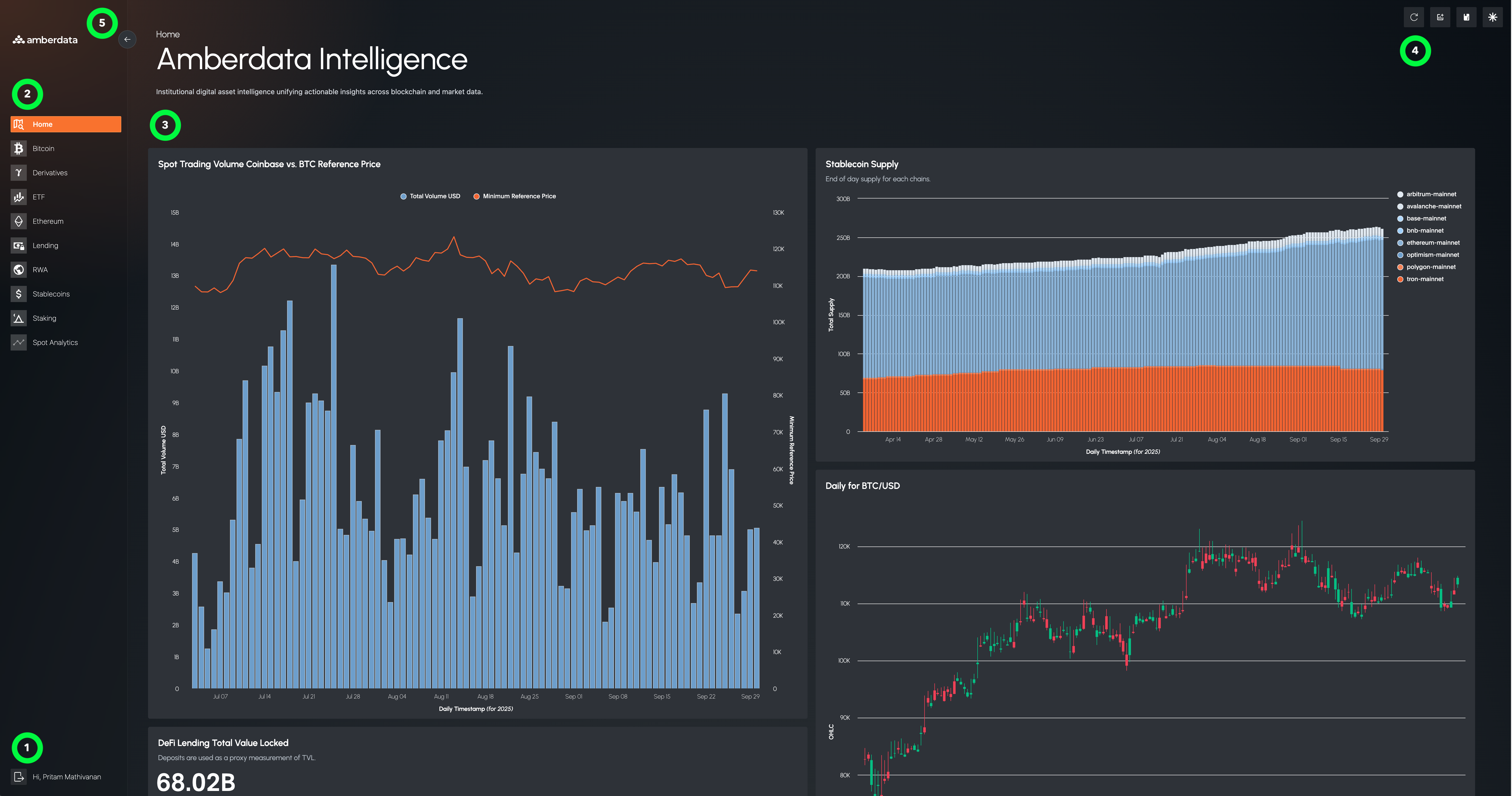Click the logout icon near username
This screenshot has height=796, width=1512.
click(x=19, y=777)
